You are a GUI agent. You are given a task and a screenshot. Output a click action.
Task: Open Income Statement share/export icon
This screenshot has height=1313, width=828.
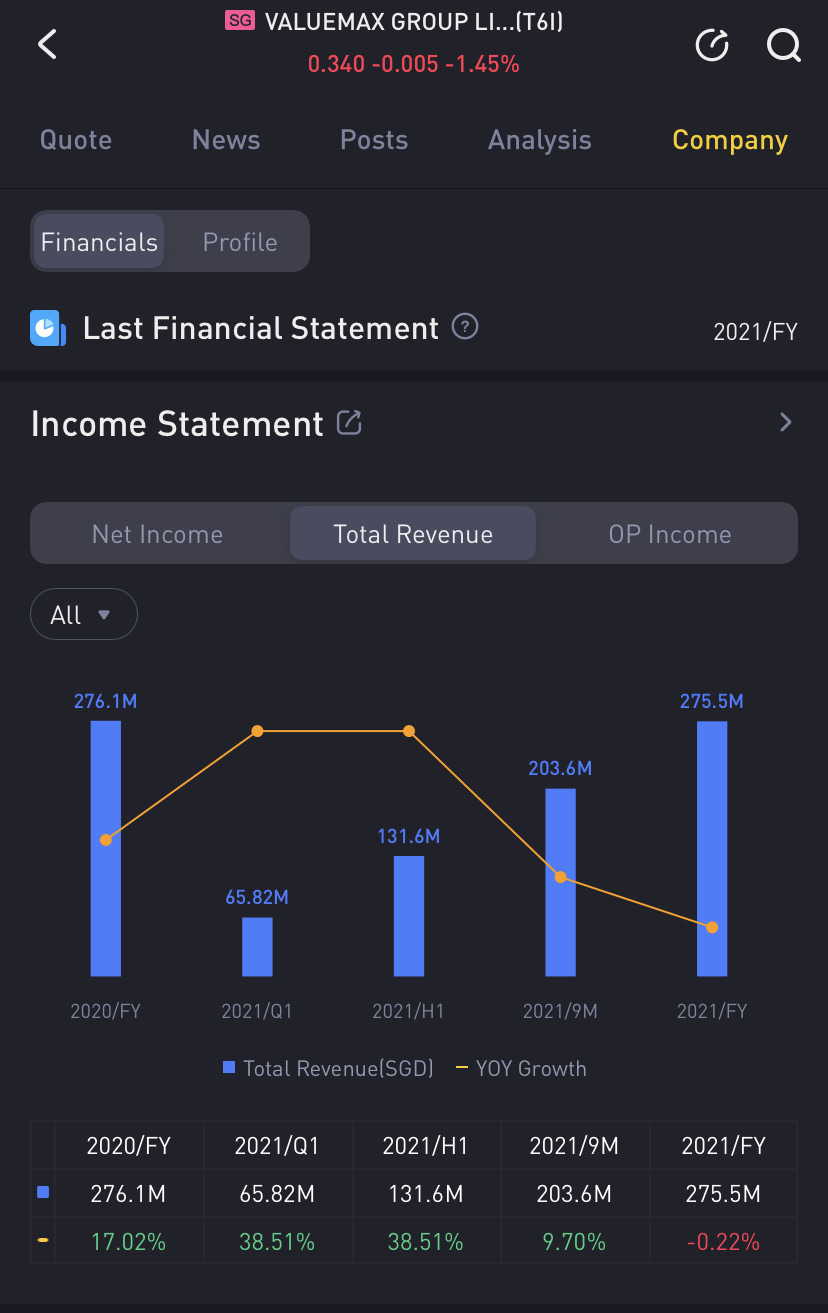[x=349, y=423]
